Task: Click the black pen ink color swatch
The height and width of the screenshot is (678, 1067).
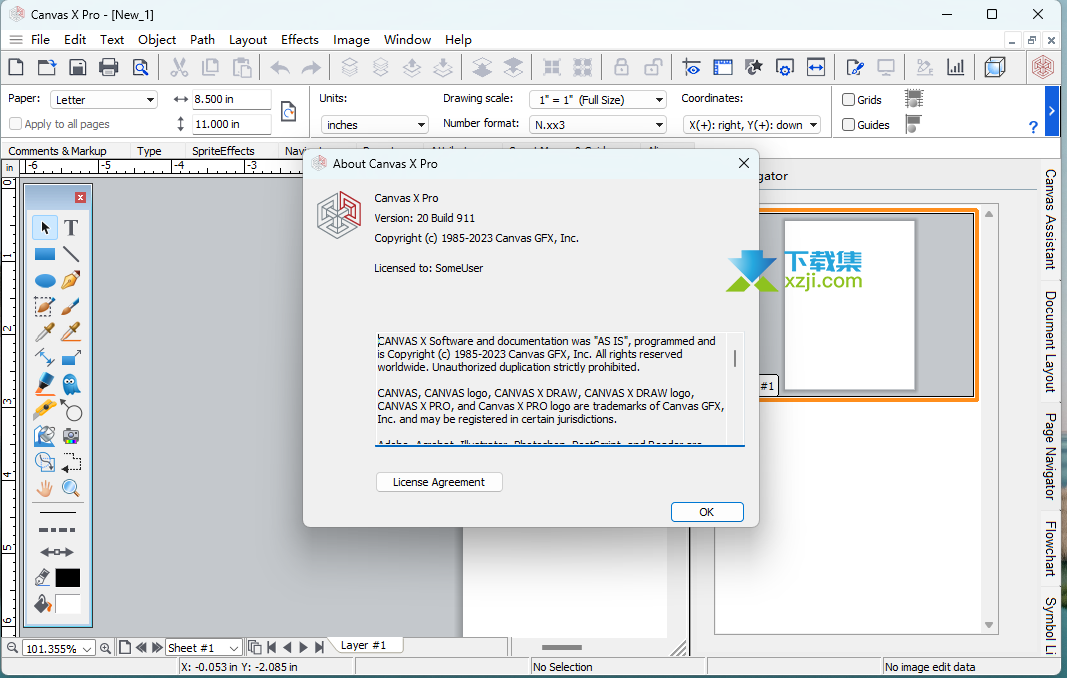Action: tap(67, 578)
